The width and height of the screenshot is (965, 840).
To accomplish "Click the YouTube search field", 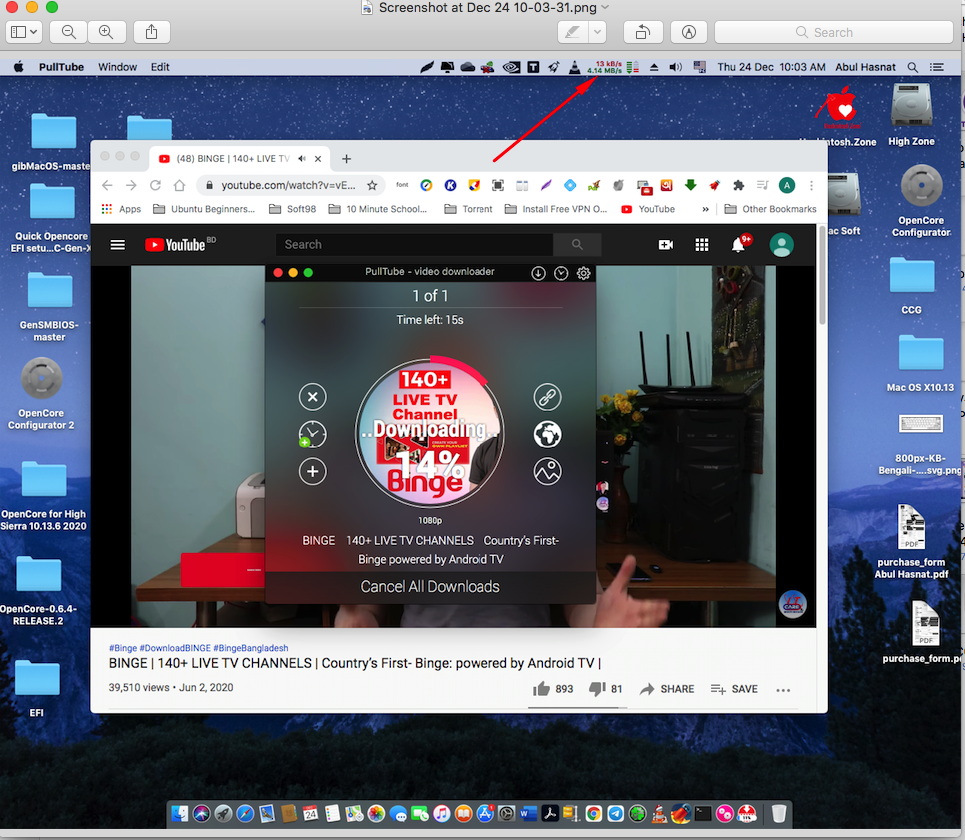I will click(414, 244).
